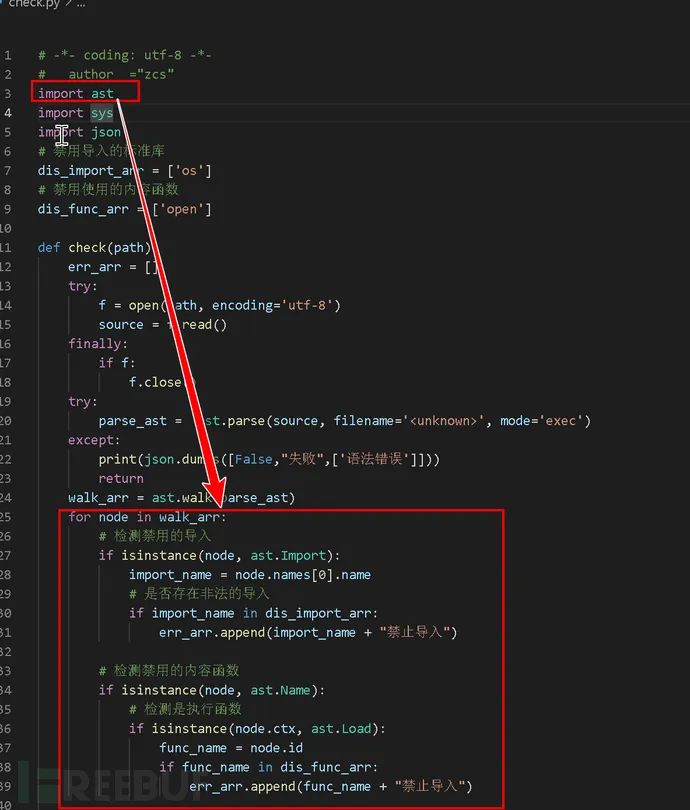Click the 'return' statement on line 23
This screenshot has height=810, width=690.
[120, 478]
